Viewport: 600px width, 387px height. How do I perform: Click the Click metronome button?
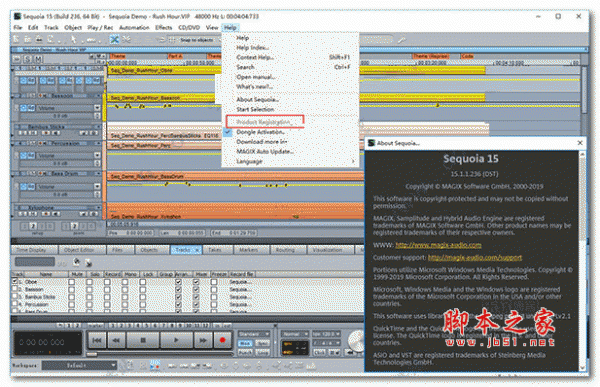[319, 352]
